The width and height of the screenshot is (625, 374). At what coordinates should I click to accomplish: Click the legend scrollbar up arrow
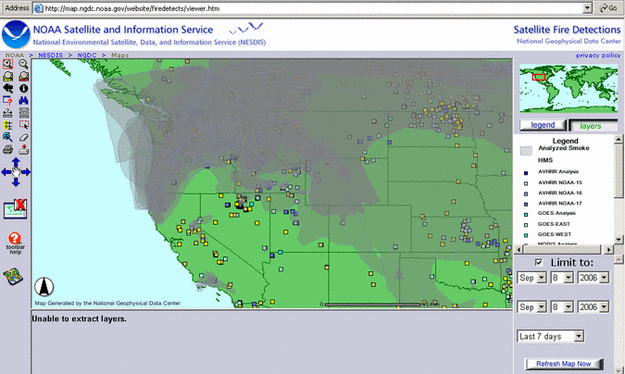pos(618,139)
